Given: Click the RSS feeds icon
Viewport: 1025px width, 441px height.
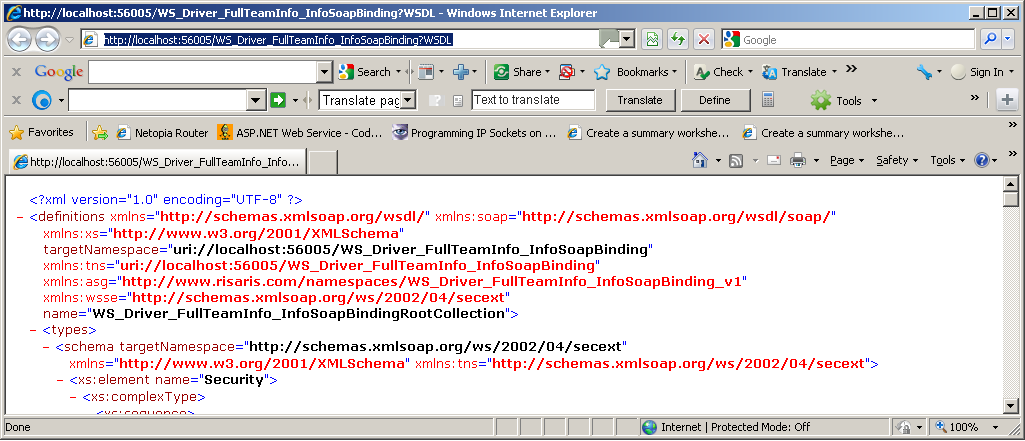Looking at the screenshot, I should coord(736,161).
